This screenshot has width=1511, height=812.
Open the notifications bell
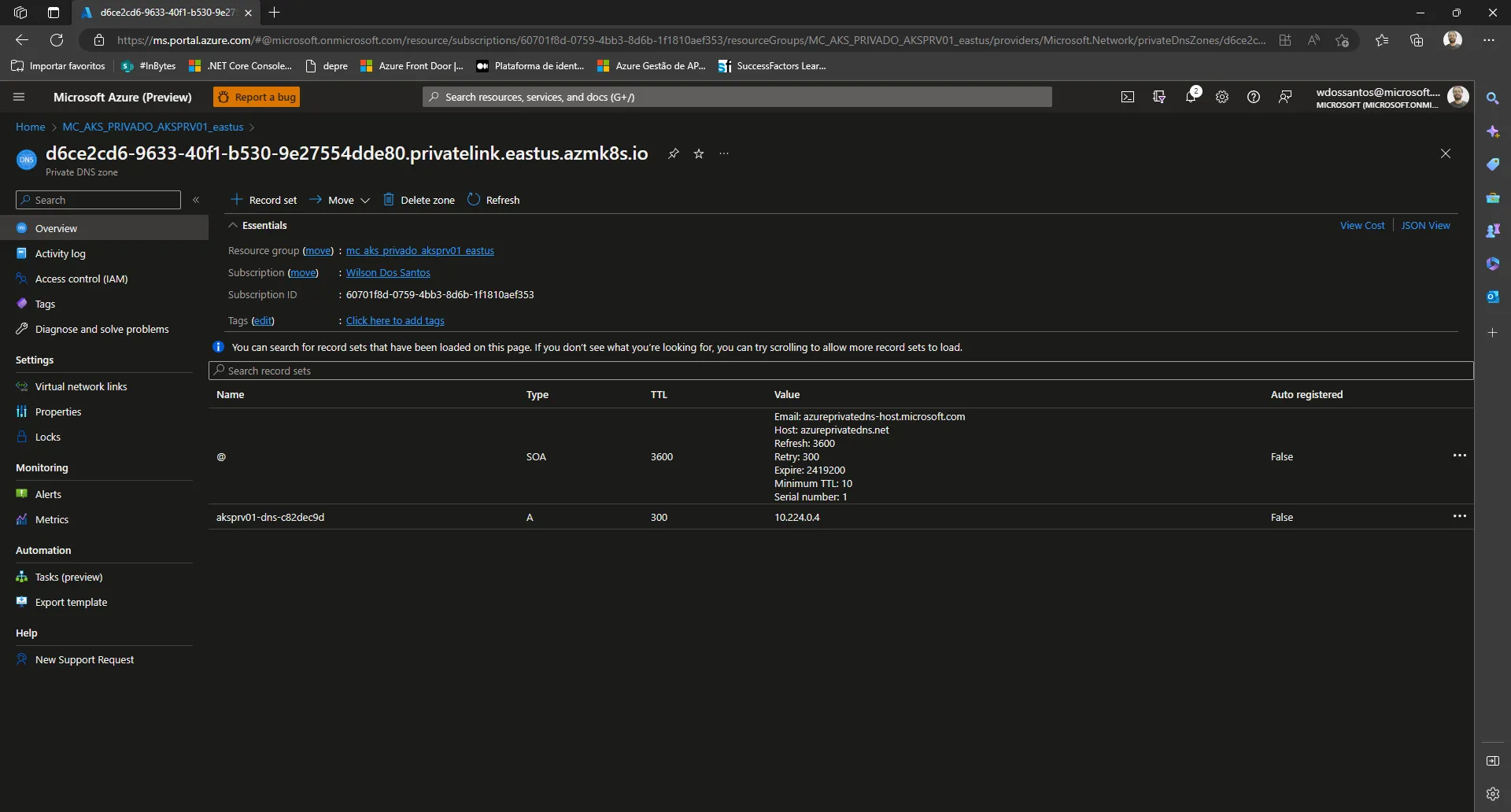coord(1191,97)
